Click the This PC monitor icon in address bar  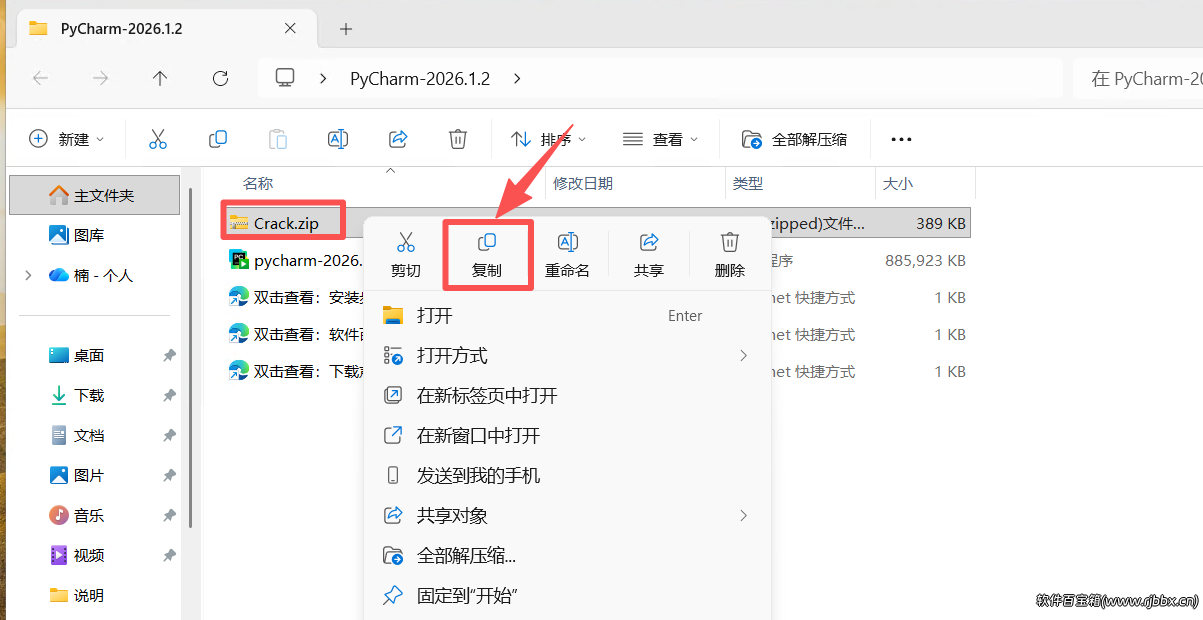[x=286, y=78]
